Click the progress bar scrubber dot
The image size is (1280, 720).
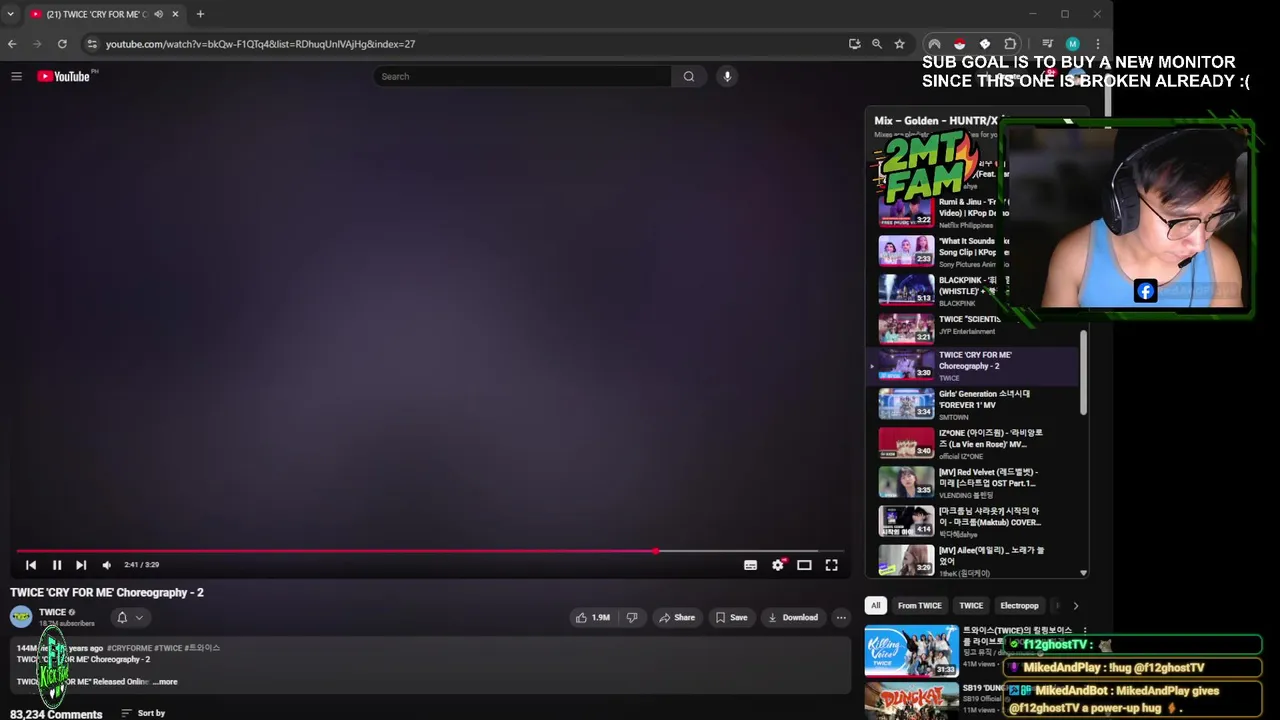pos(656,551)
